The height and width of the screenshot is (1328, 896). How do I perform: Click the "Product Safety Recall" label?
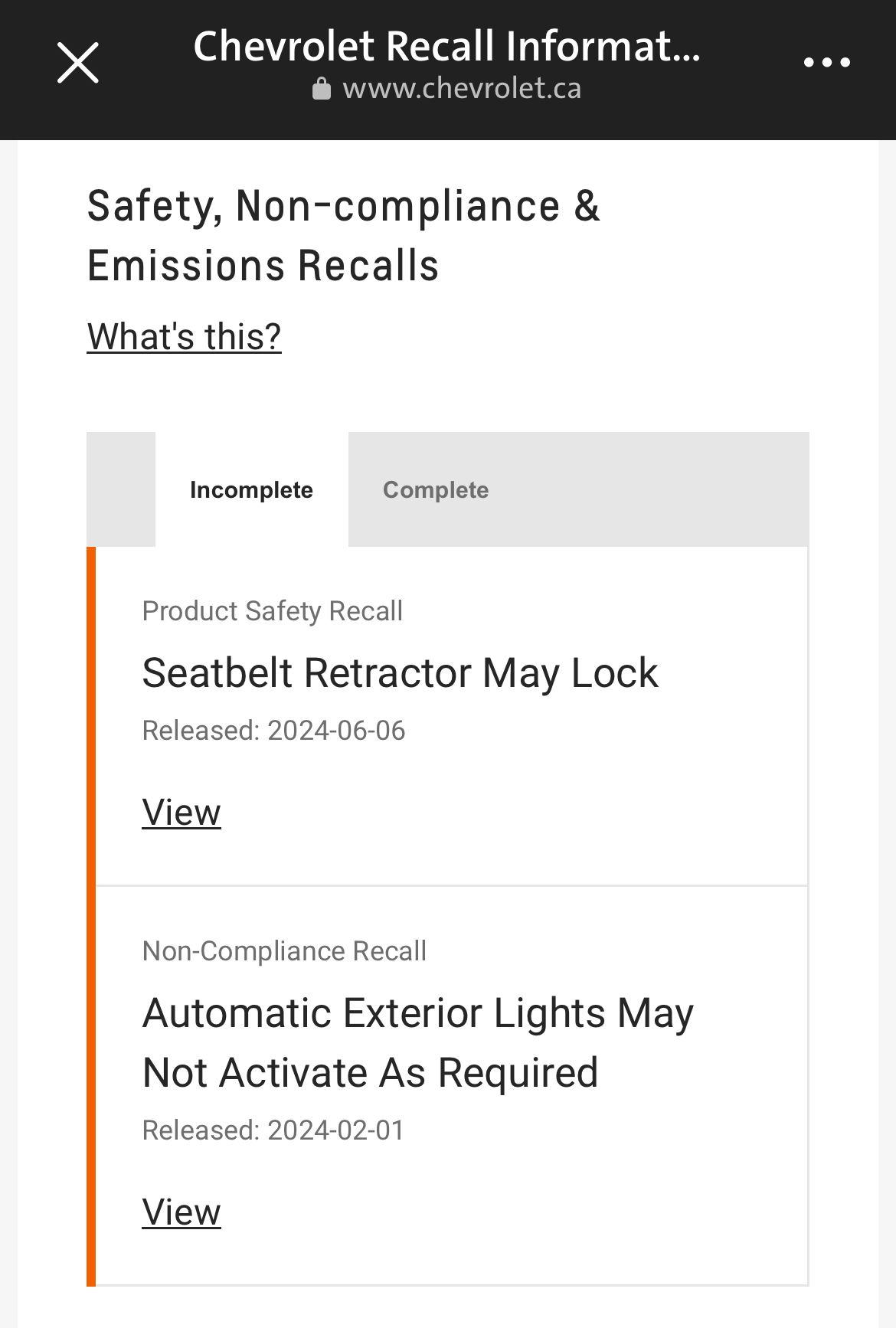point(272,611)
